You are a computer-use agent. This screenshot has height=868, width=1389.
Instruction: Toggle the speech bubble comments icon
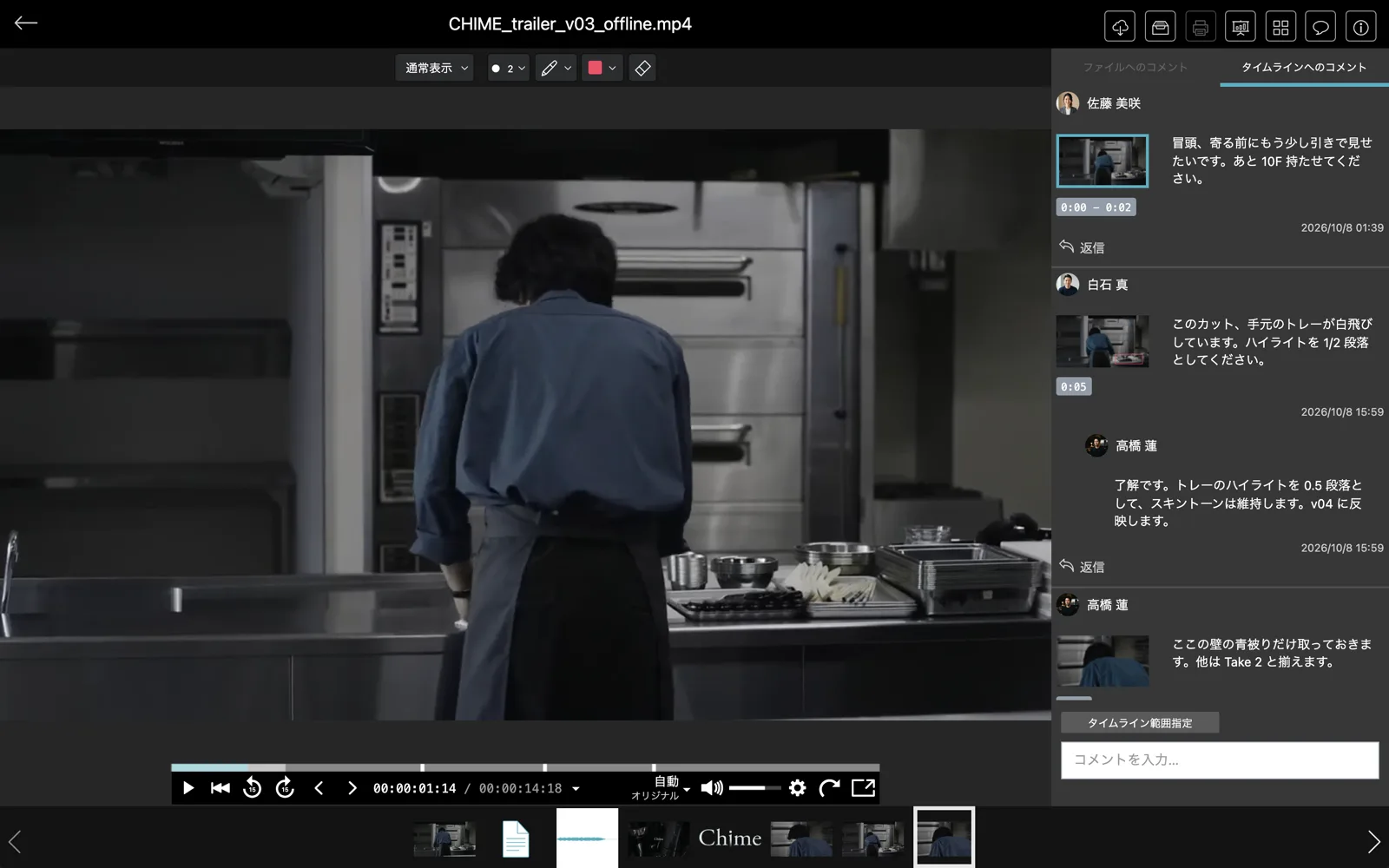1320,27
